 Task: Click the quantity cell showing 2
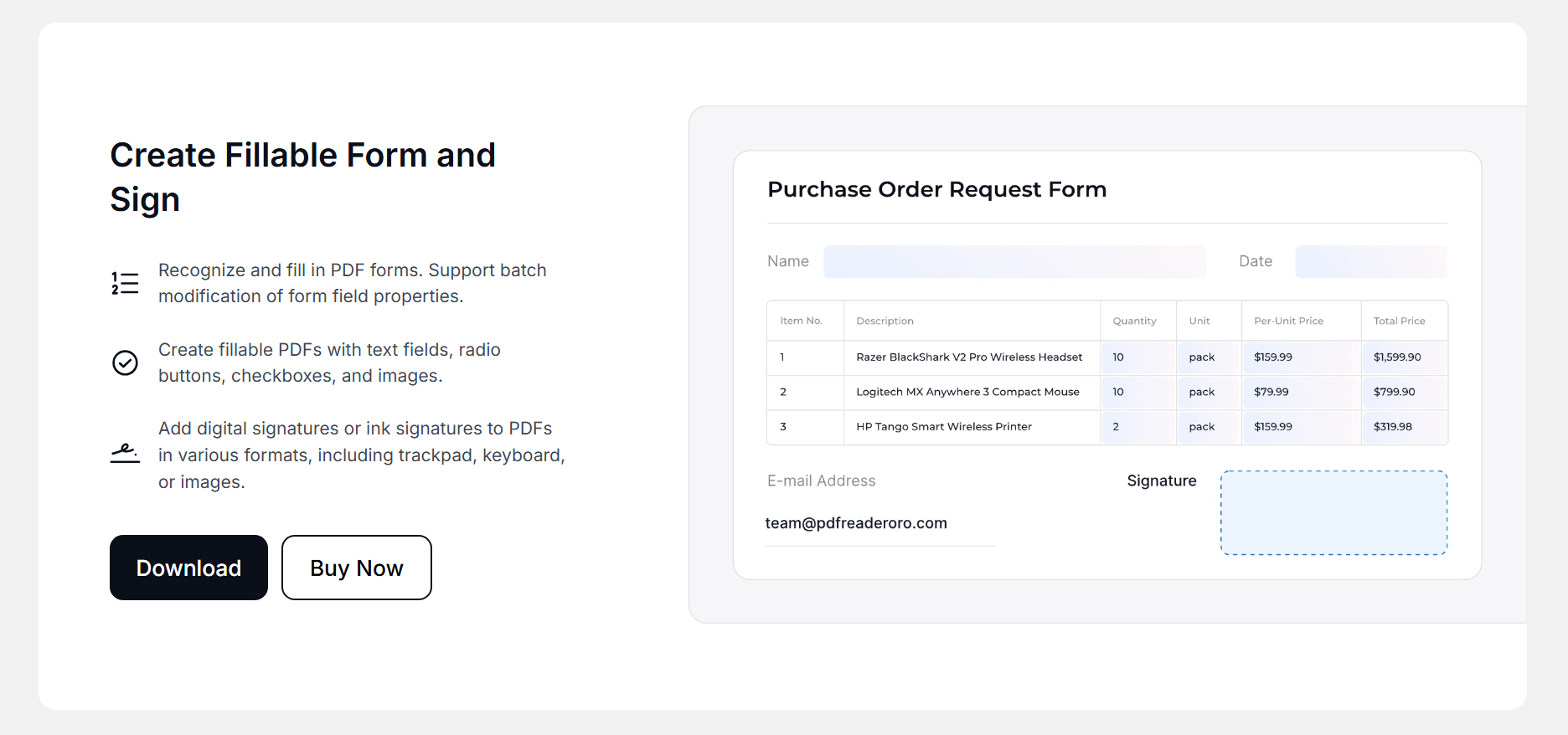1138,427
